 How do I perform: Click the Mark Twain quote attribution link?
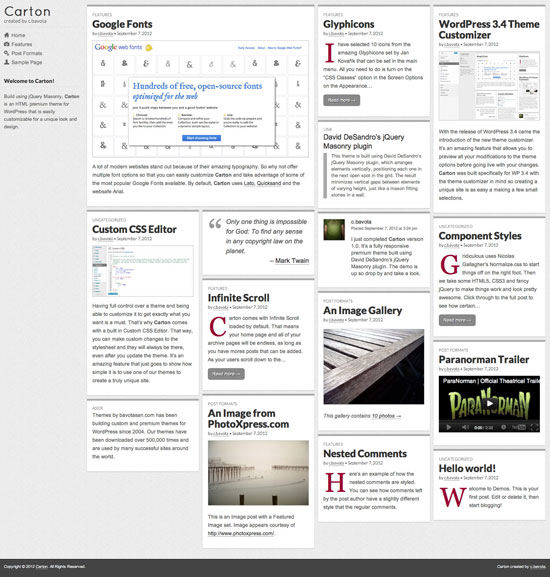(292, 261)
